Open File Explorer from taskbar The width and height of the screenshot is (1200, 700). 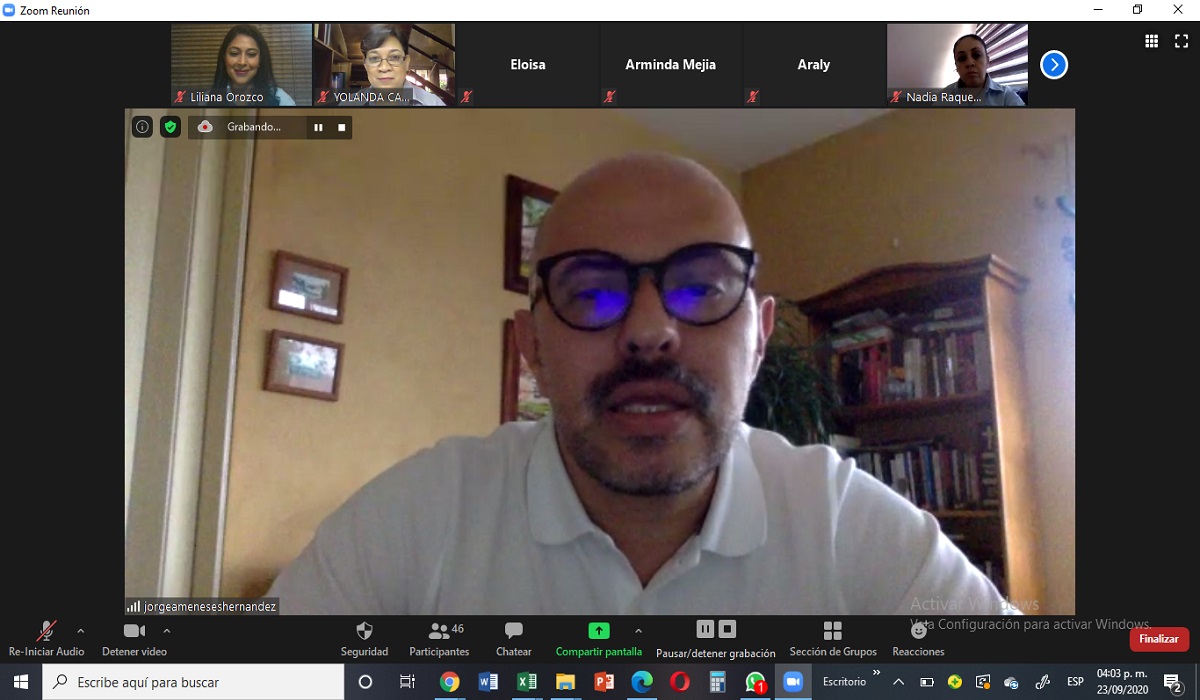pyautogui.click(x=565, y=682)
